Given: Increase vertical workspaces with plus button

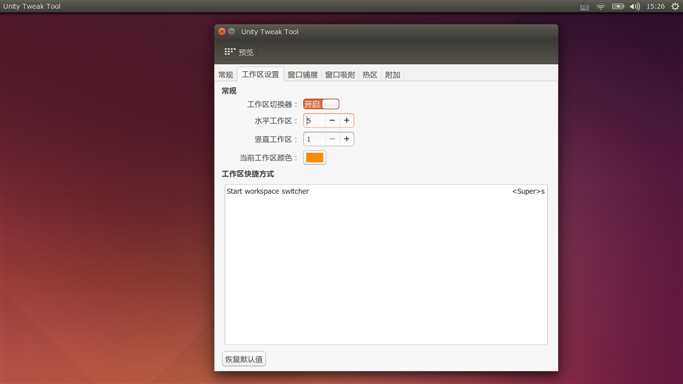Looking at the screenshot, I should point(347,139).
